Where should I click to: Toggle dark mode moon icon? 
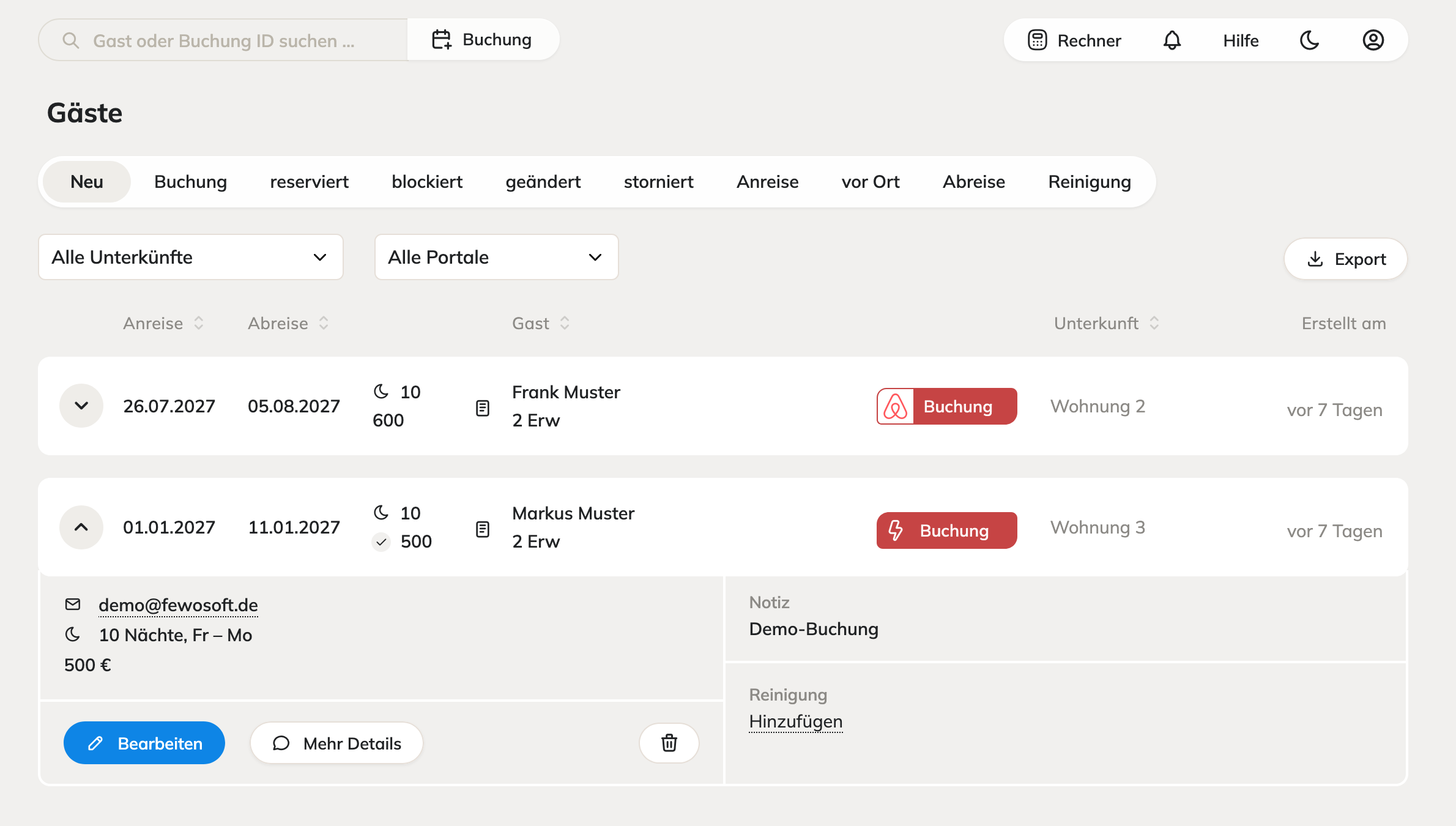tap(1309, 40)
